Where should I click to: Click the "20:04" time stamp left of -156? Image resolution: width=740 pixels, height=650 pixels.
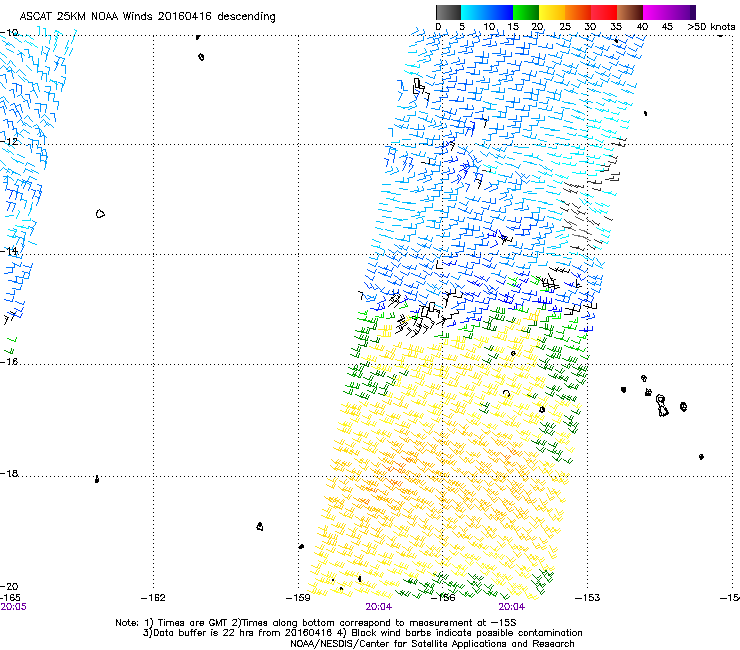coord(378,607)
